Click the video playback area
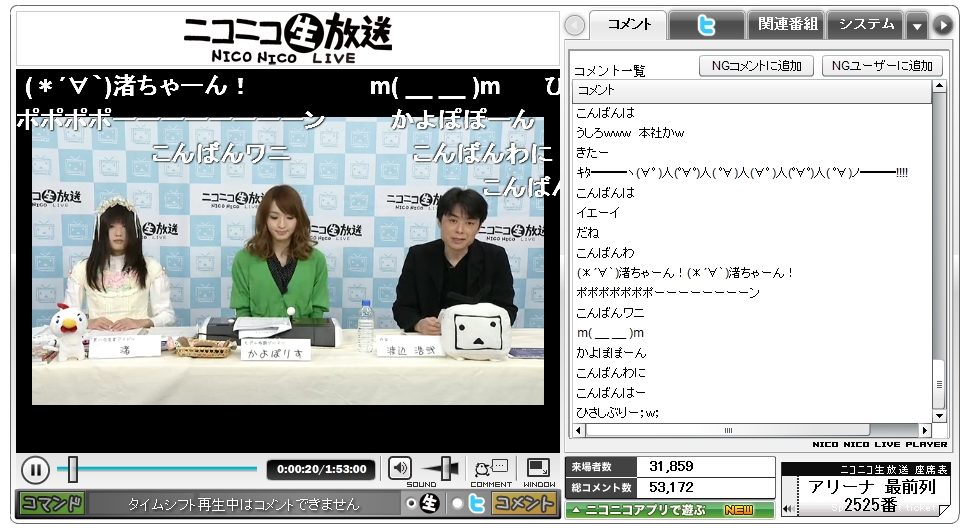Screen dimensions: 970x530 pos(288,261)
